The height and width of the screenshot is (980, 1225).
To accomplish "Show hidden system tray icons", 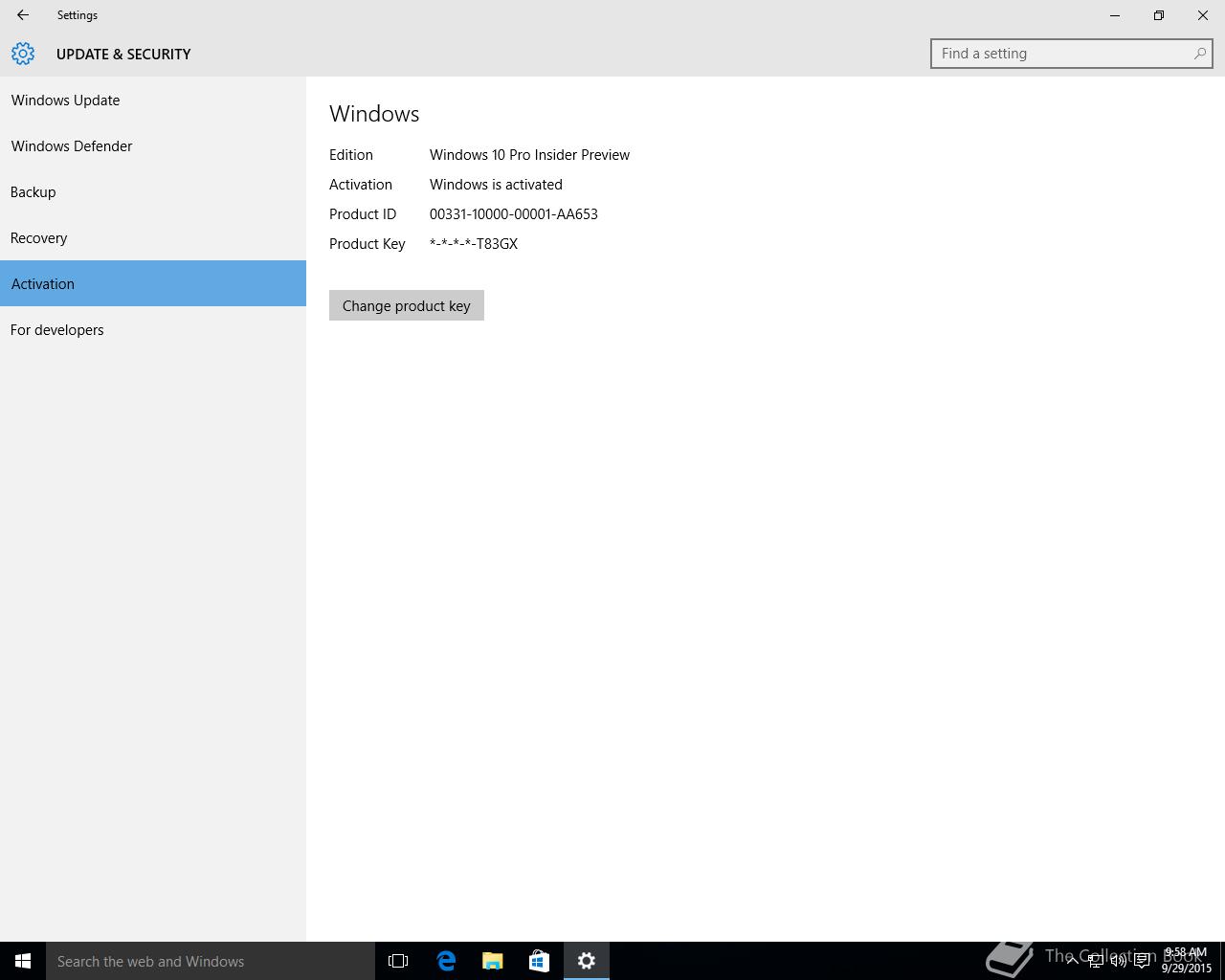I will [1072, 961].
